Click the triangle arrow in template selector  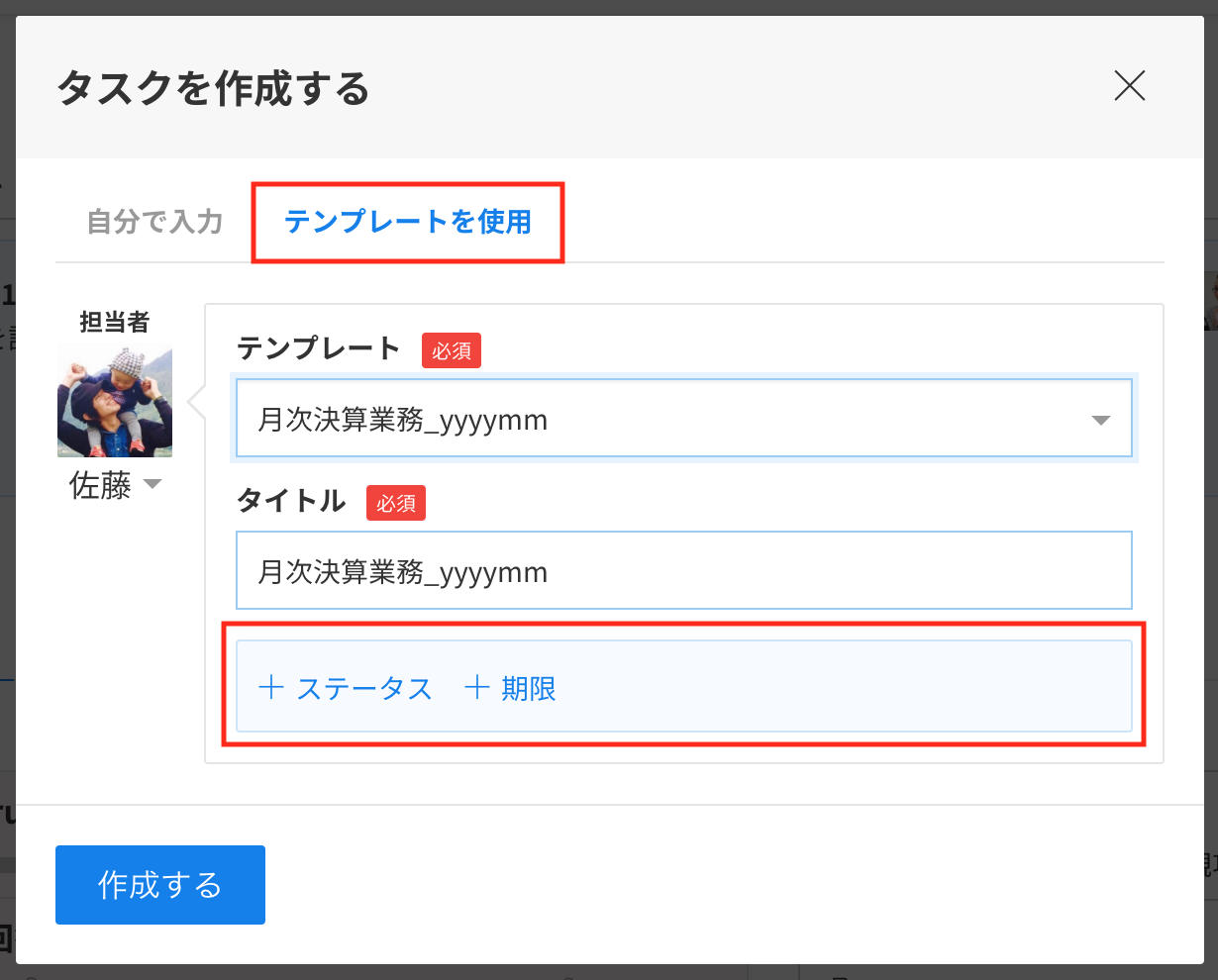[x=1100, y=421]
